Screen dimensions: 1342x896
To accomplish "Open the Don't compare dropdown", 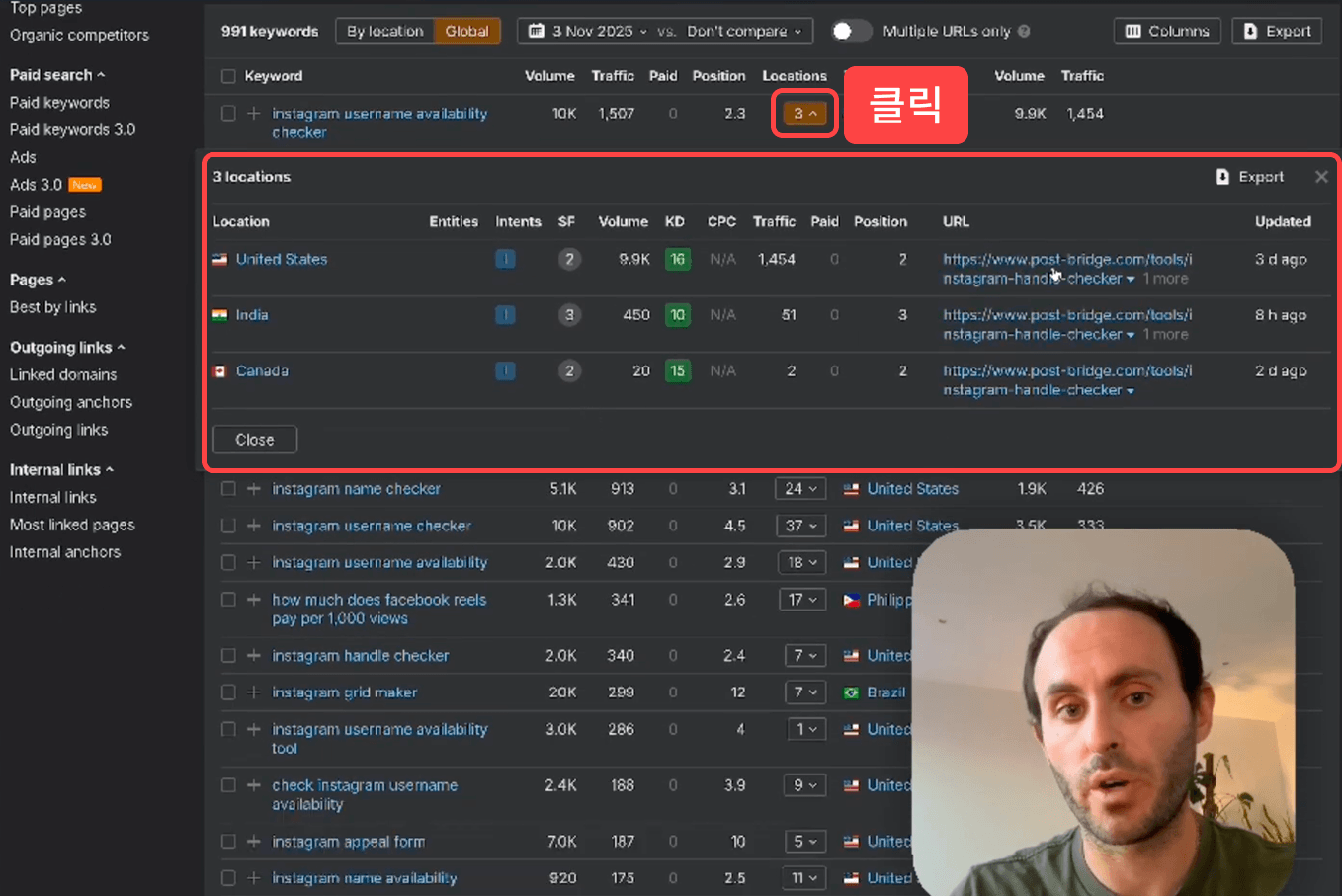I will pyautogui.click(x=745, y=32).
